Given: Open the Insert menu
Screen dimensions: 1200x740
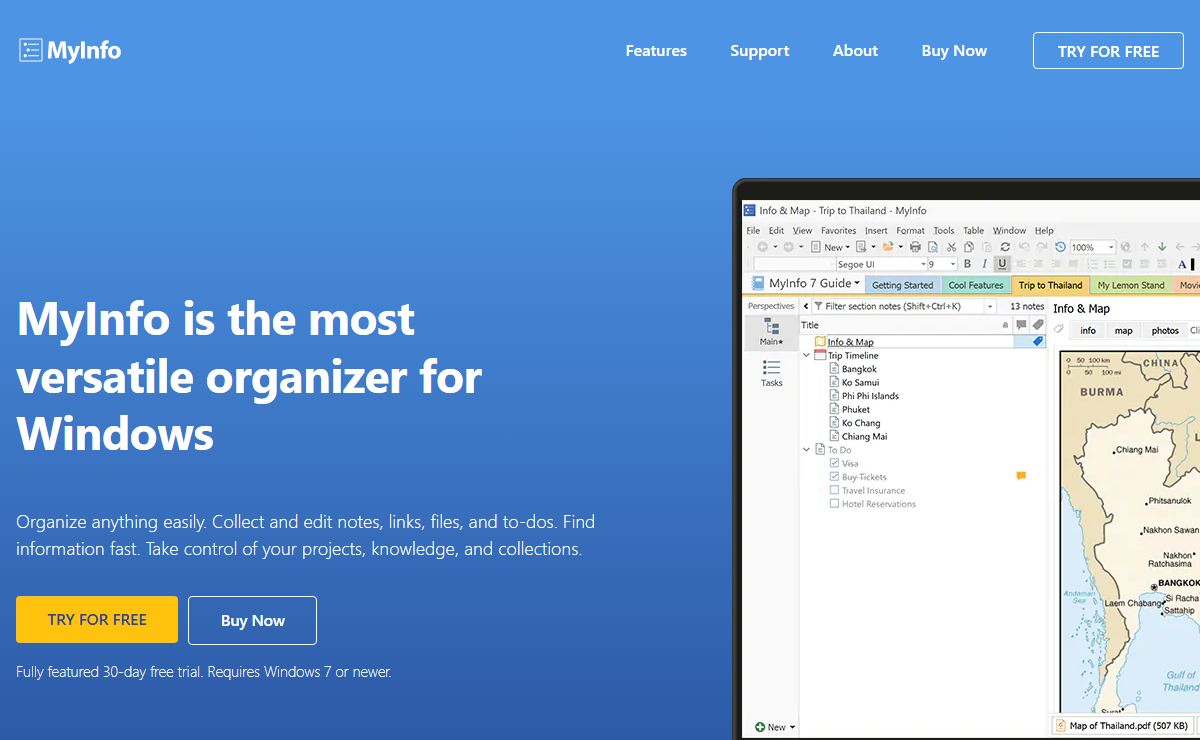Looking at the screenshot, I should point(876,231).
